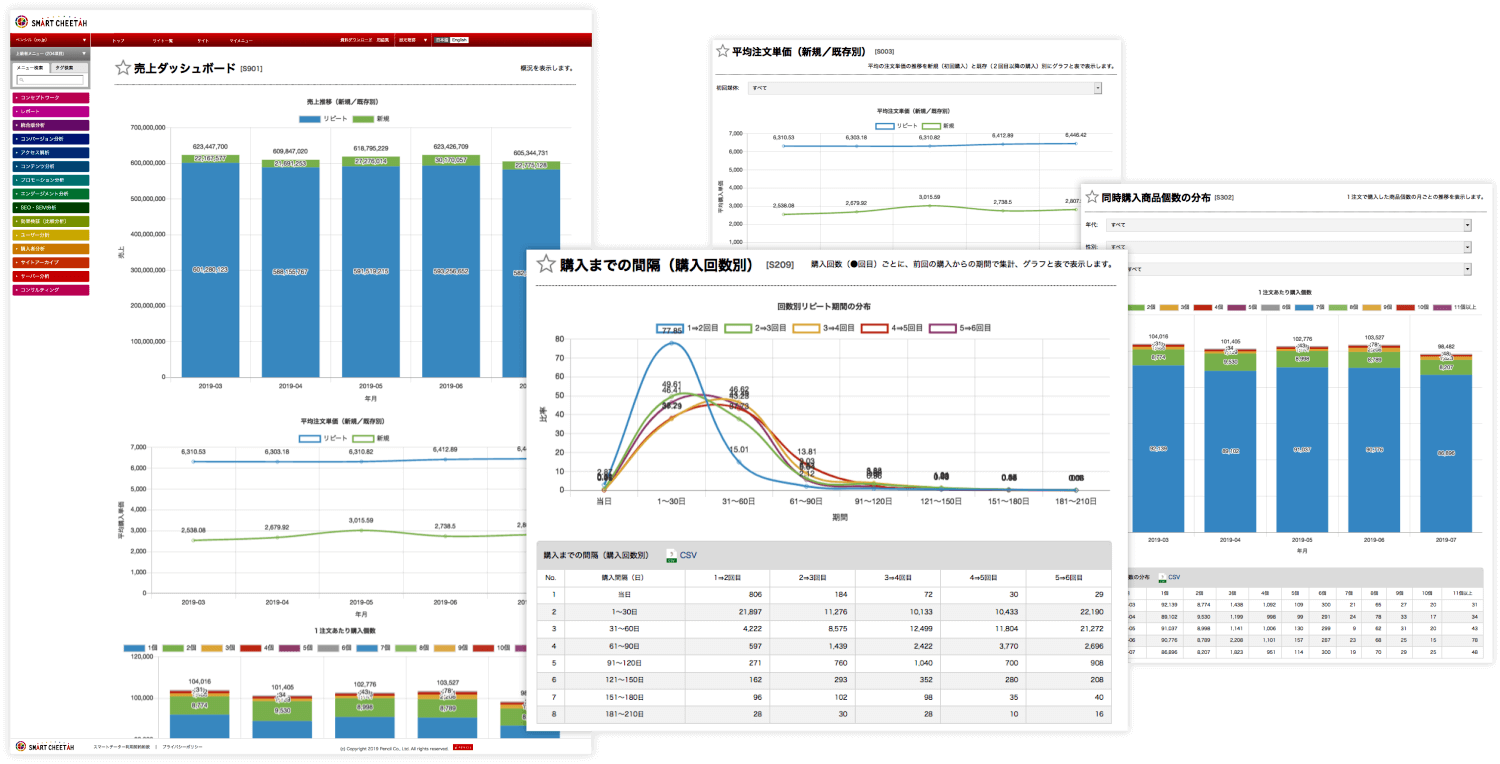
Task: Expand the SEO・SEM分析 sidebar menu
Action: click(51, 207)
